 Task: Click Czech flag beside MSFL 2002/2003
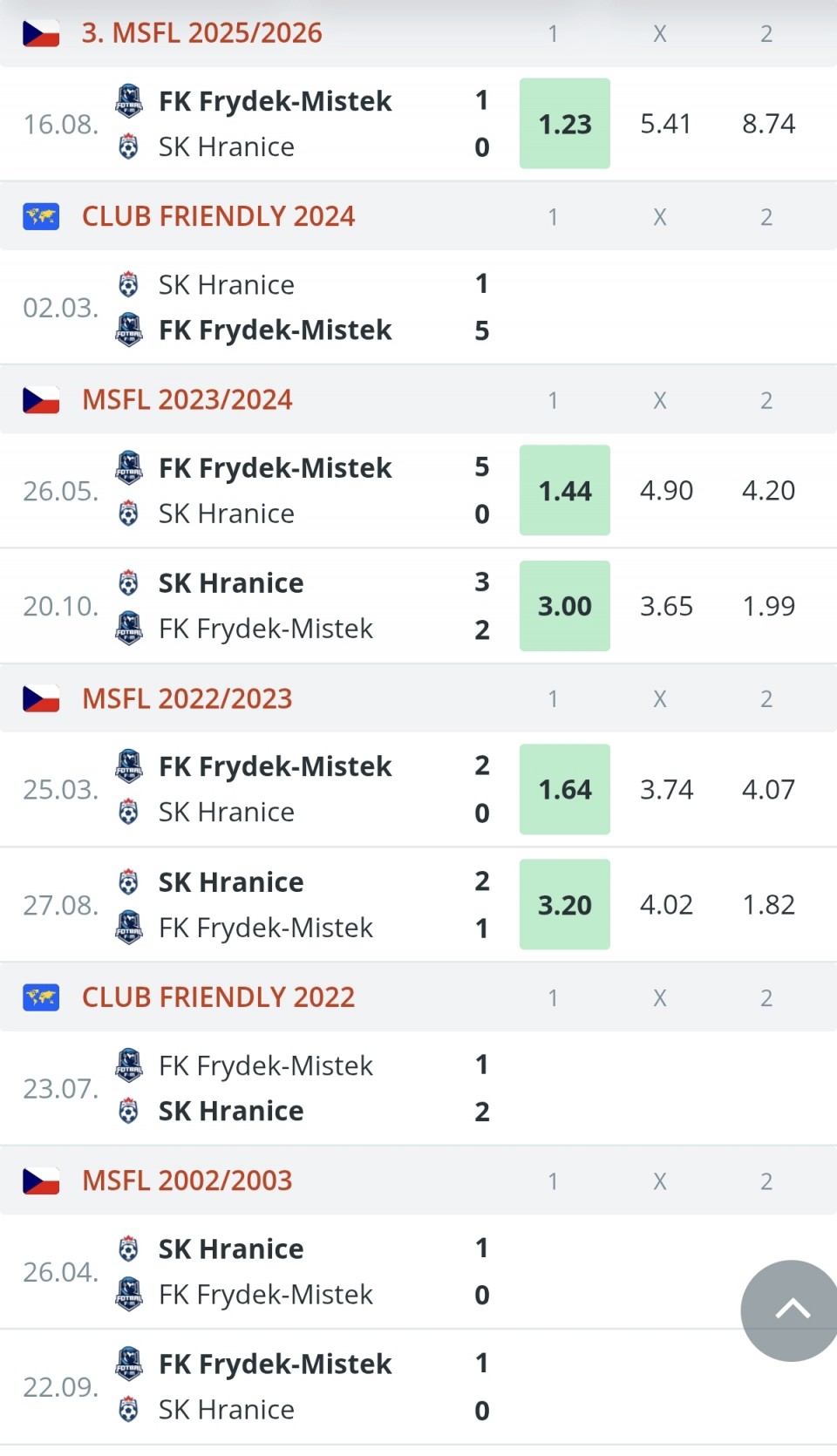click(41, 1180)
